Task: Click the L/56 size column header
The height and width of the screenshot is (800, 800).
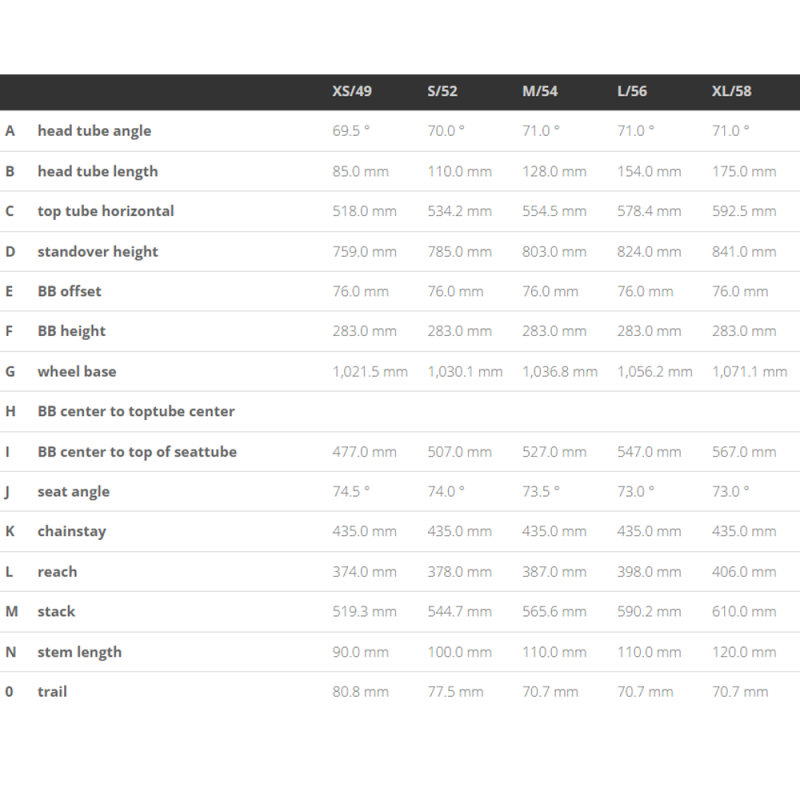Action: 632,91
